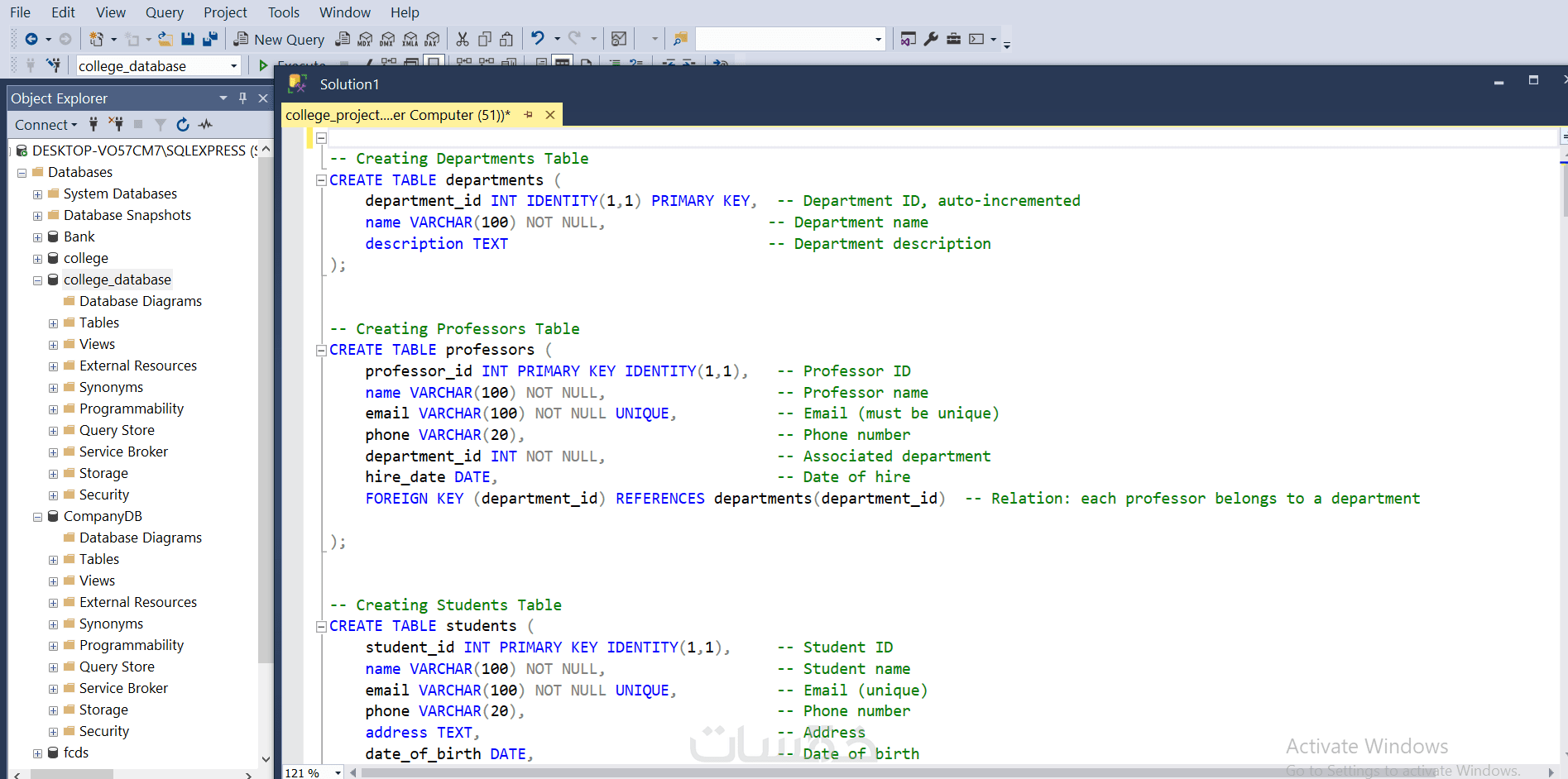
Task: Click the Connect Object Explorer plug icon
Action: click(94, 124)
